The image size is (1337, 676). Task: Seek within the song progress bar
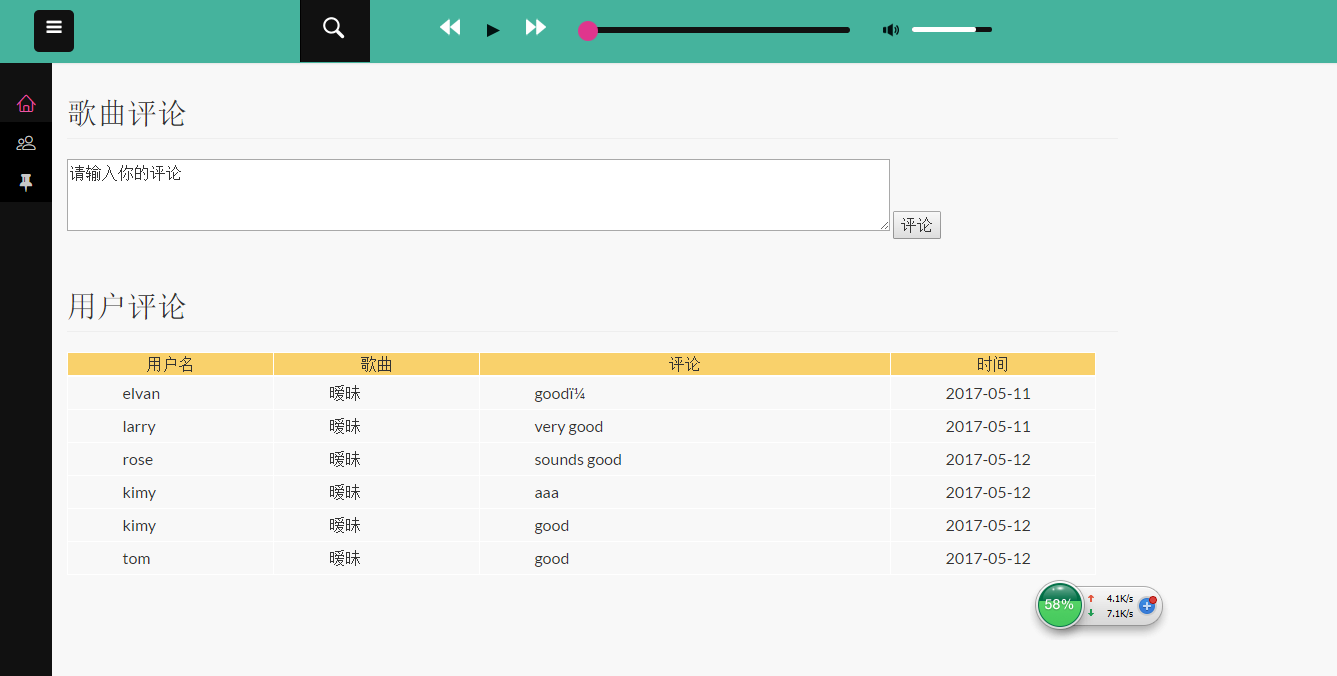tap(718, 30)
